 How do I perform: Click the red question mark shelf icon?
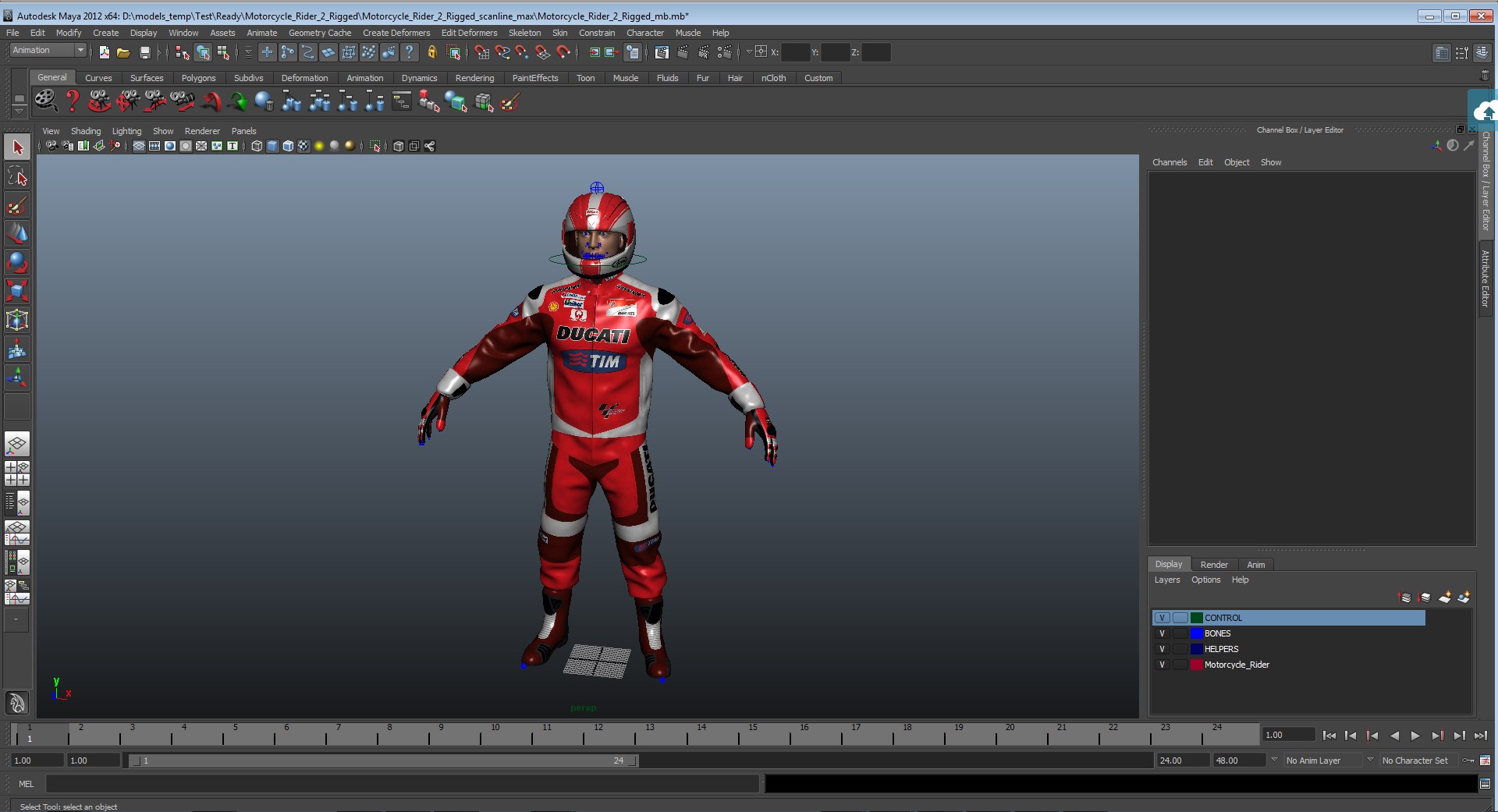click(x=72, y=101)
